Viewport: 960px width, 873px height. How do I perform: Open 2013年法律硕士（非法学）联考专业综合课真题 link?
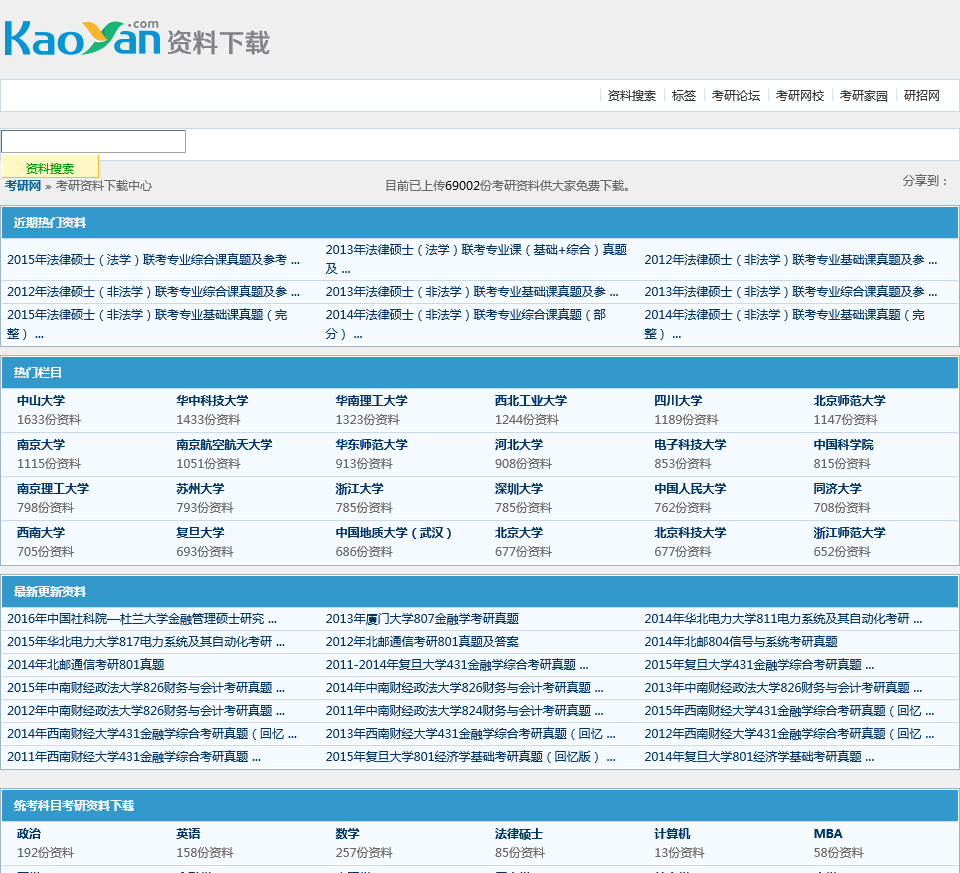click(790, 291)
